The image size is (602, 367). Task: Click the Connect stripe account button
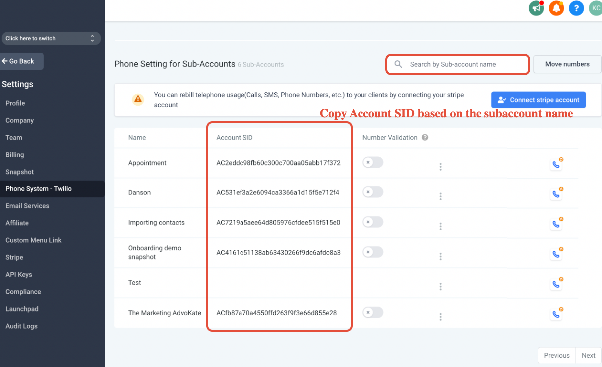click(x=538, y=100)
